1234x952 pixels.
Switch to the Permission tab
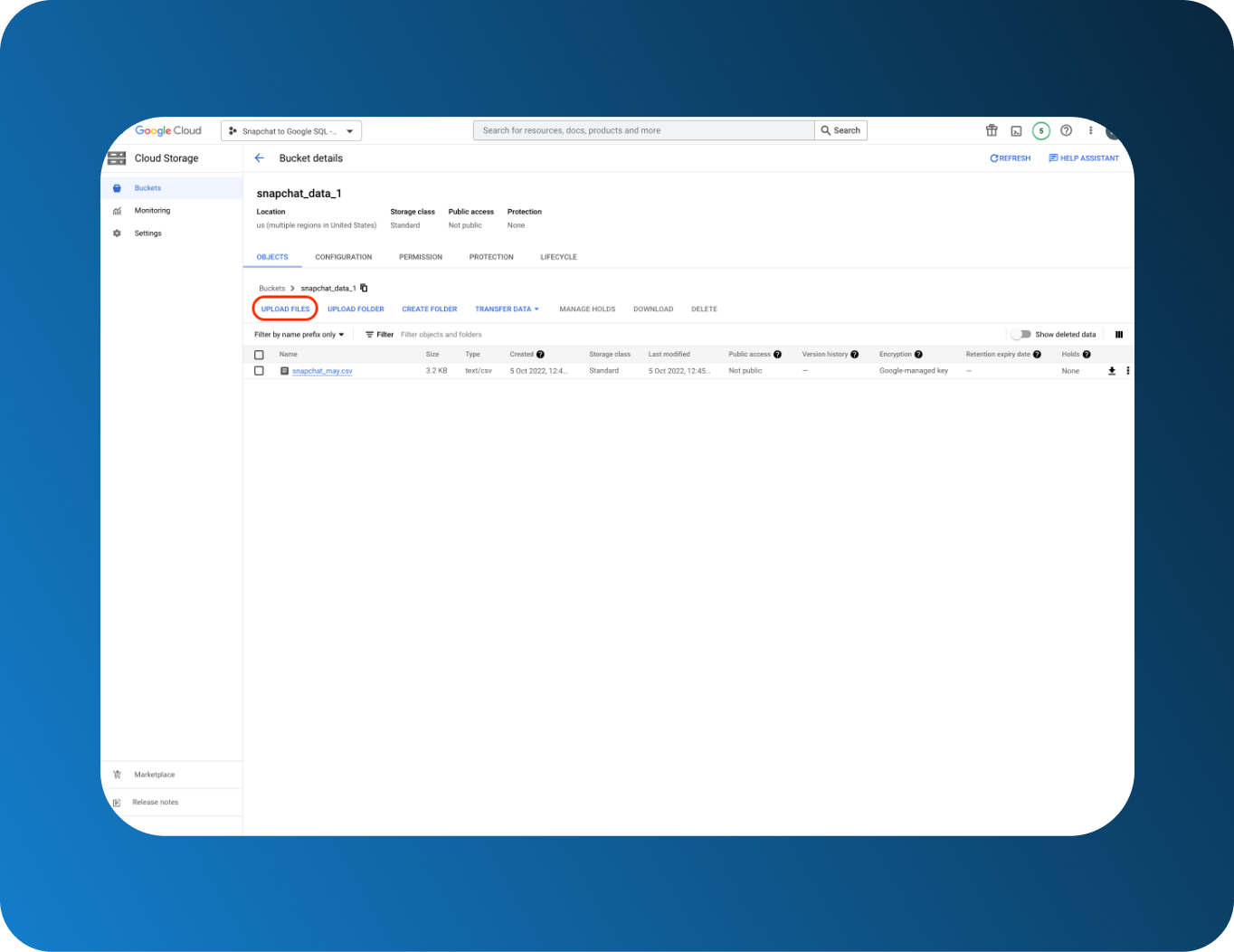(421, 257)
